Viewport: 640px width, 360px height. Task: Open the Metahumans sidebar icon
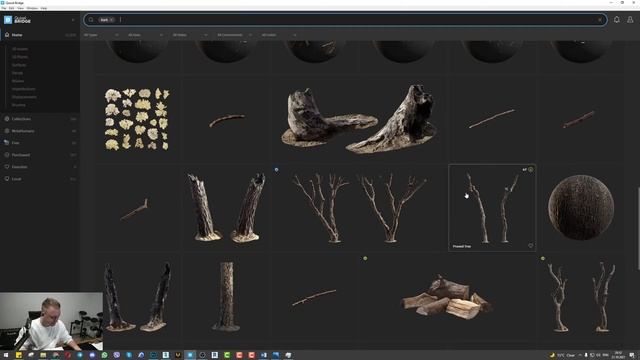coord(7,131)
